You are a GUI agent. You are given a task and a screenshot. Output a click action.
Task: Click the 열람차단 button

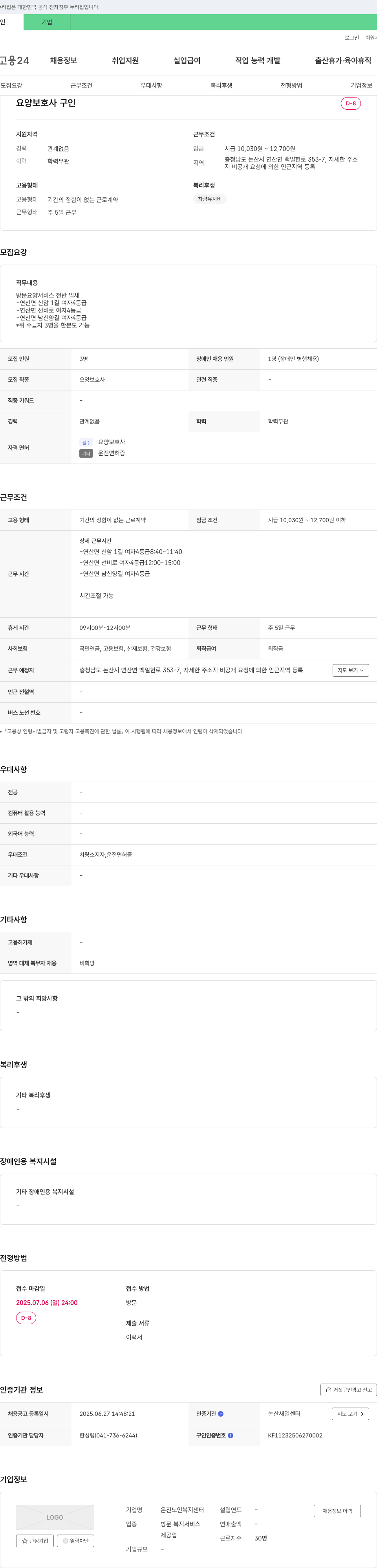[75, 1540]
